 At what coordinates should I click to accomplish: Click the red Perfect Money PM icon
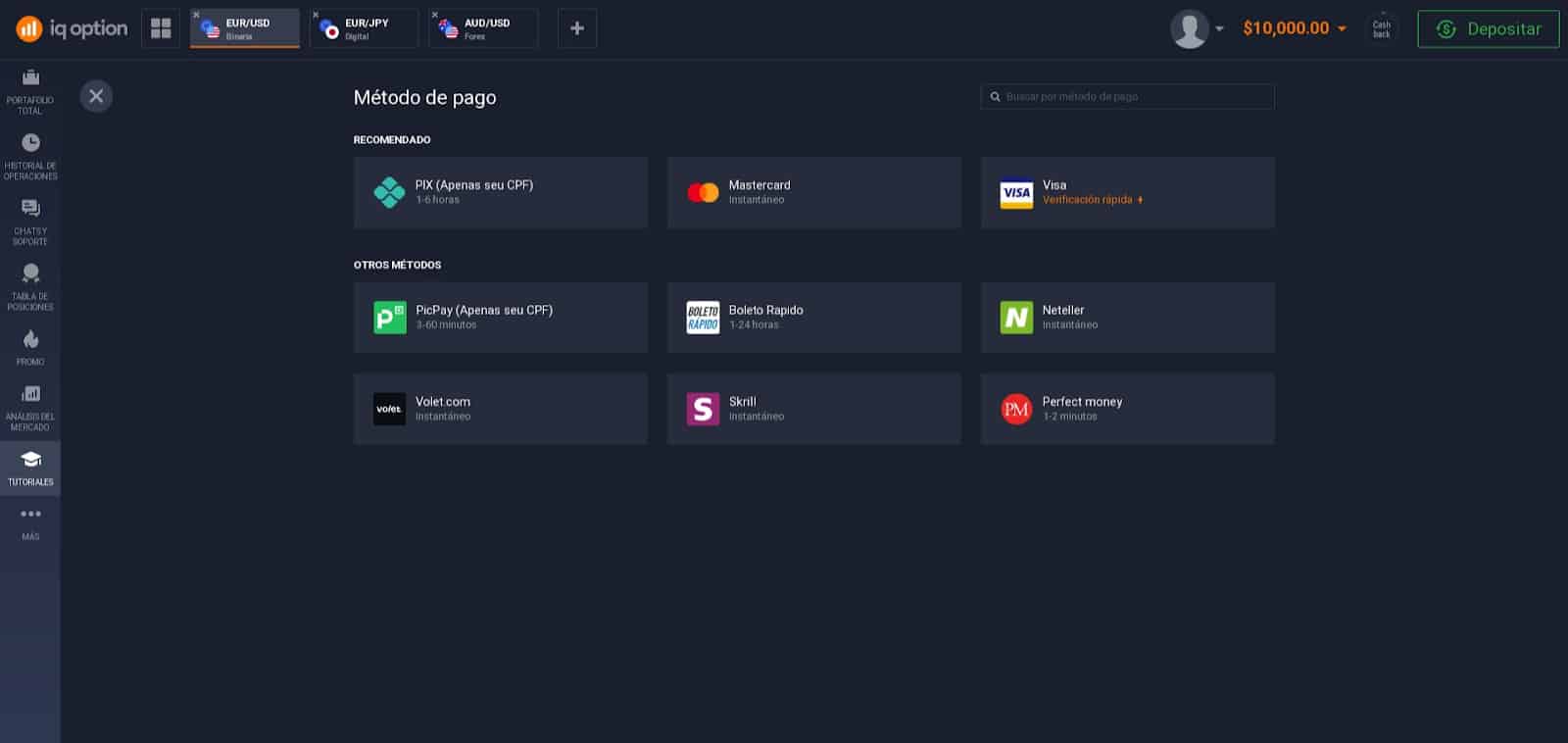[x=1016, y=409]
